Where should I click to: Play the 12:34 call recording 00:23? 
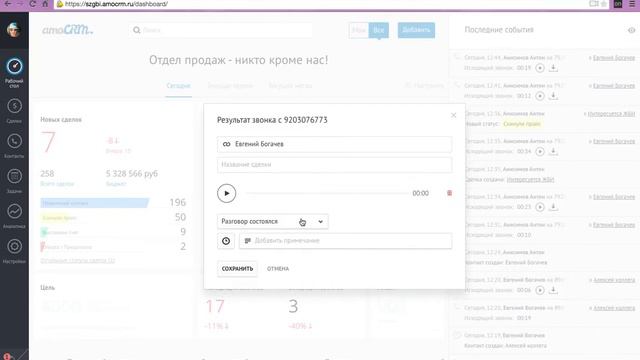coord(540,207)
